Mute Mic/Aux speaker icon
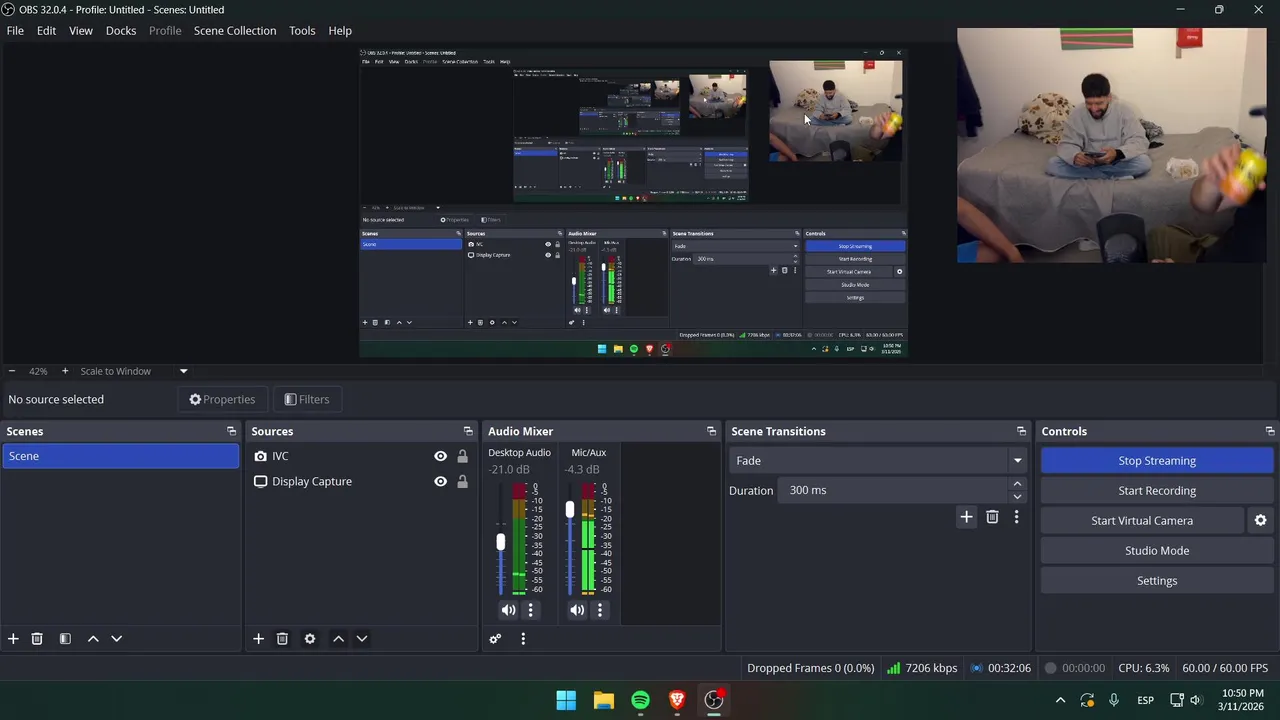1280x720 pixels. coord(577,610)
